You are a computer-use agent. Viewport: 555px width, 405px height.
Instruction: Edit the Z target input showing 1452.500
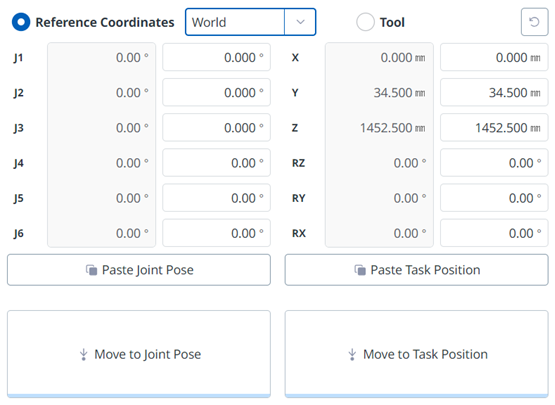coord(494,127)
